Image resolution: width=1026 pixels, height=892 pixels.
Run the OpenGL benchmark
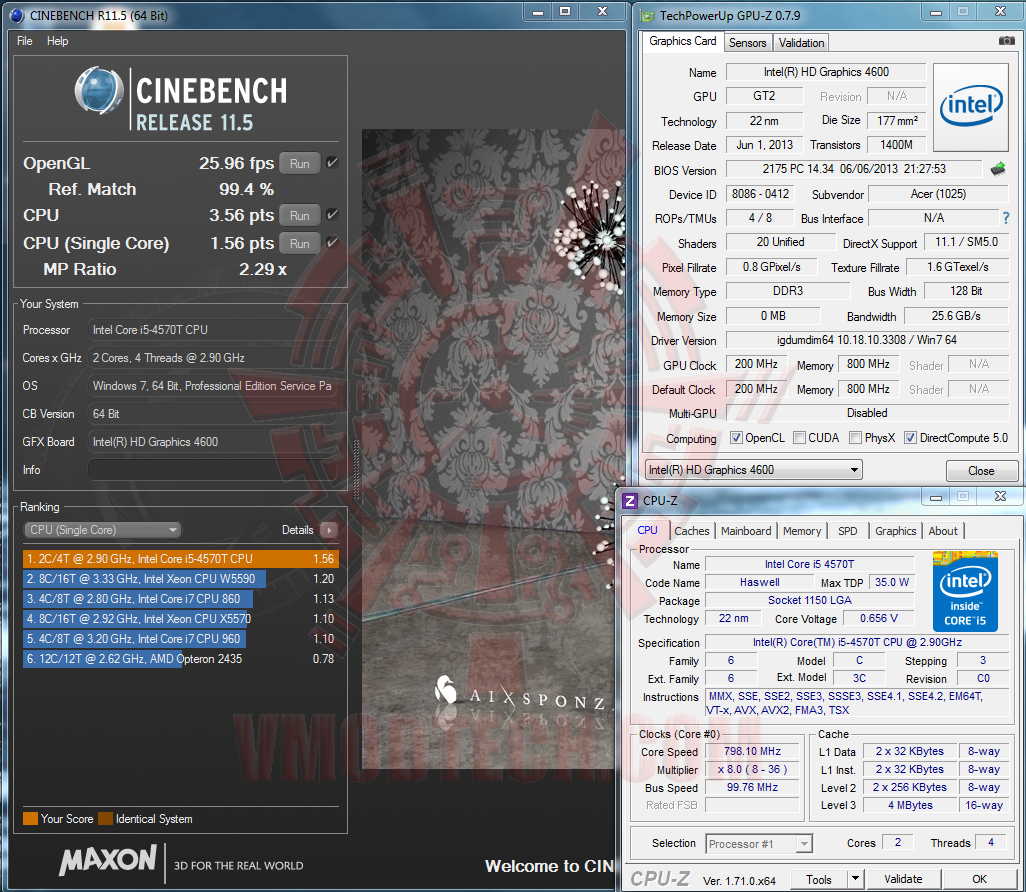tap(300, 164)
